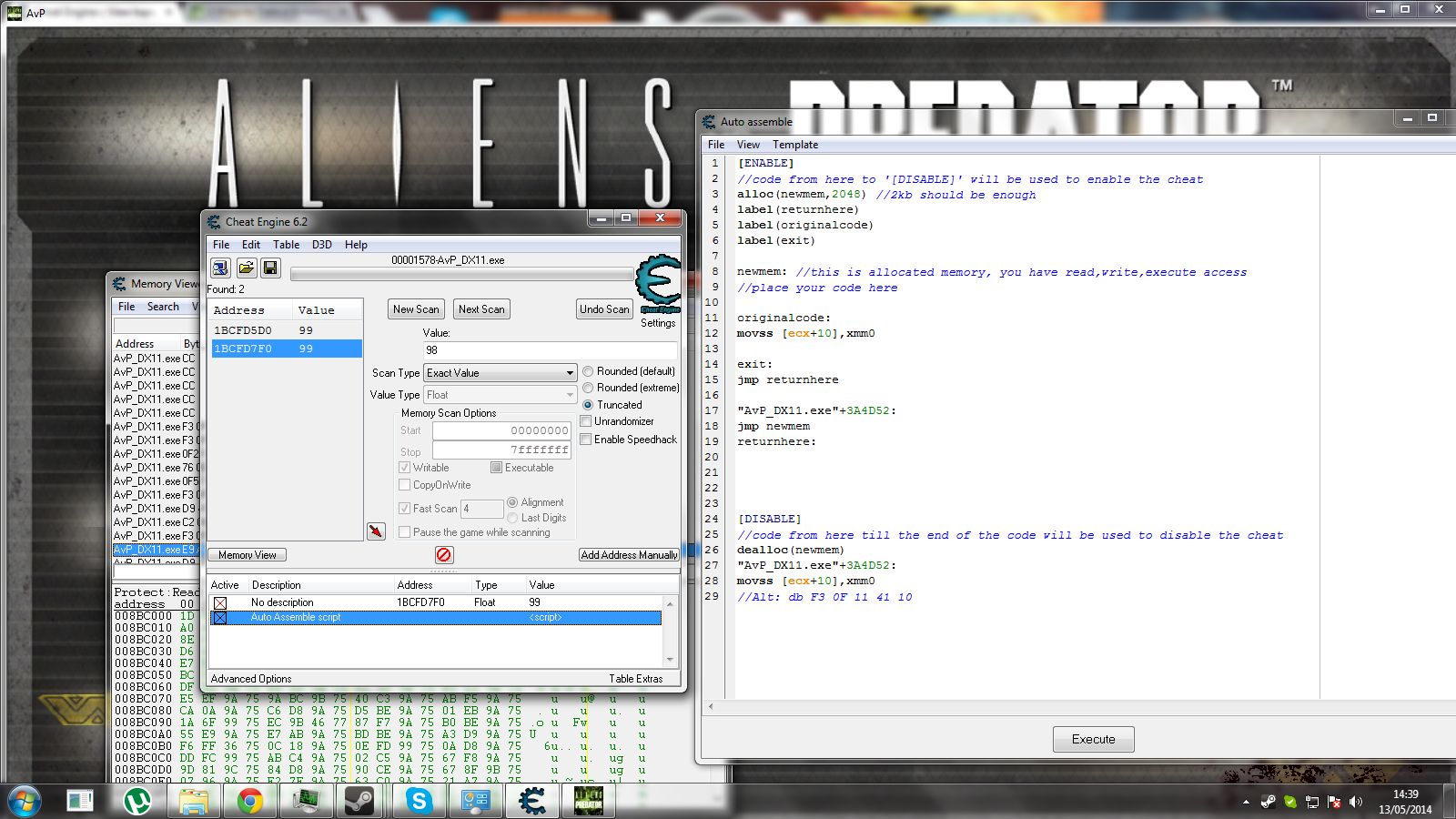Viewport: 1456px width, 819px height.
Task: Open Search menu in Memory Viewer
Action: pos(163,307)
